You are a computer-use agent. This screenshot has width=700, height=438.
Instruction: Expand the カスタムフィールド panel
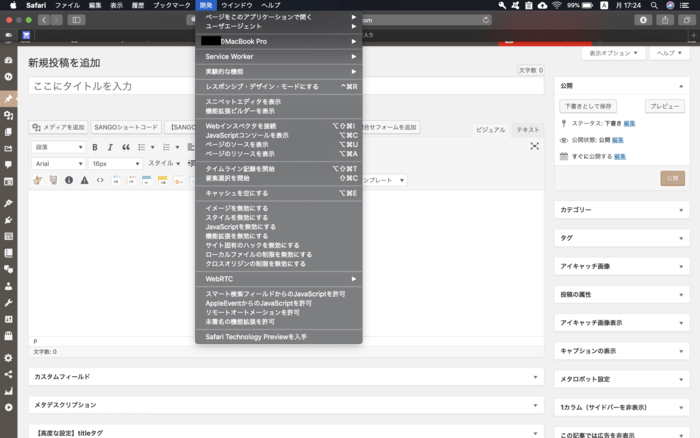(x=286, y=377)
